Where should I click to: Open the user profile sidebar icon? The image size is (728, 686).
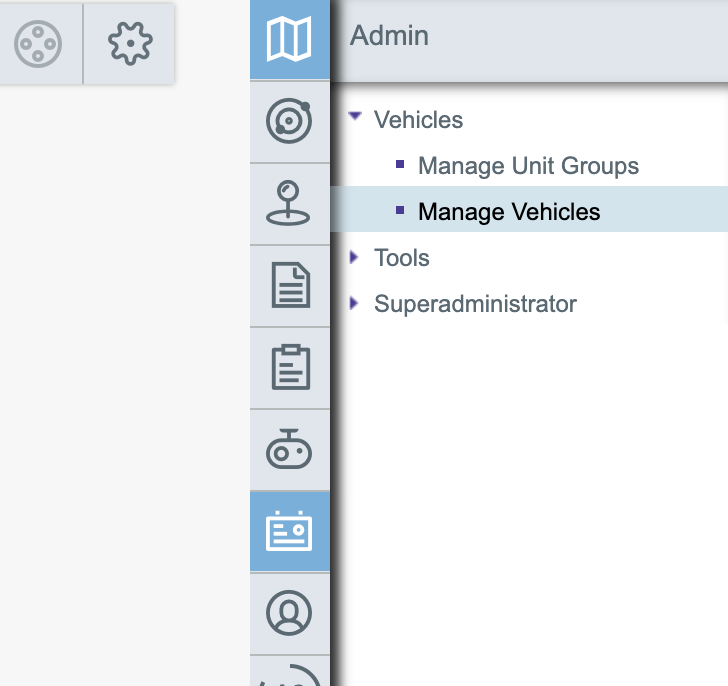tap(289, 613)
